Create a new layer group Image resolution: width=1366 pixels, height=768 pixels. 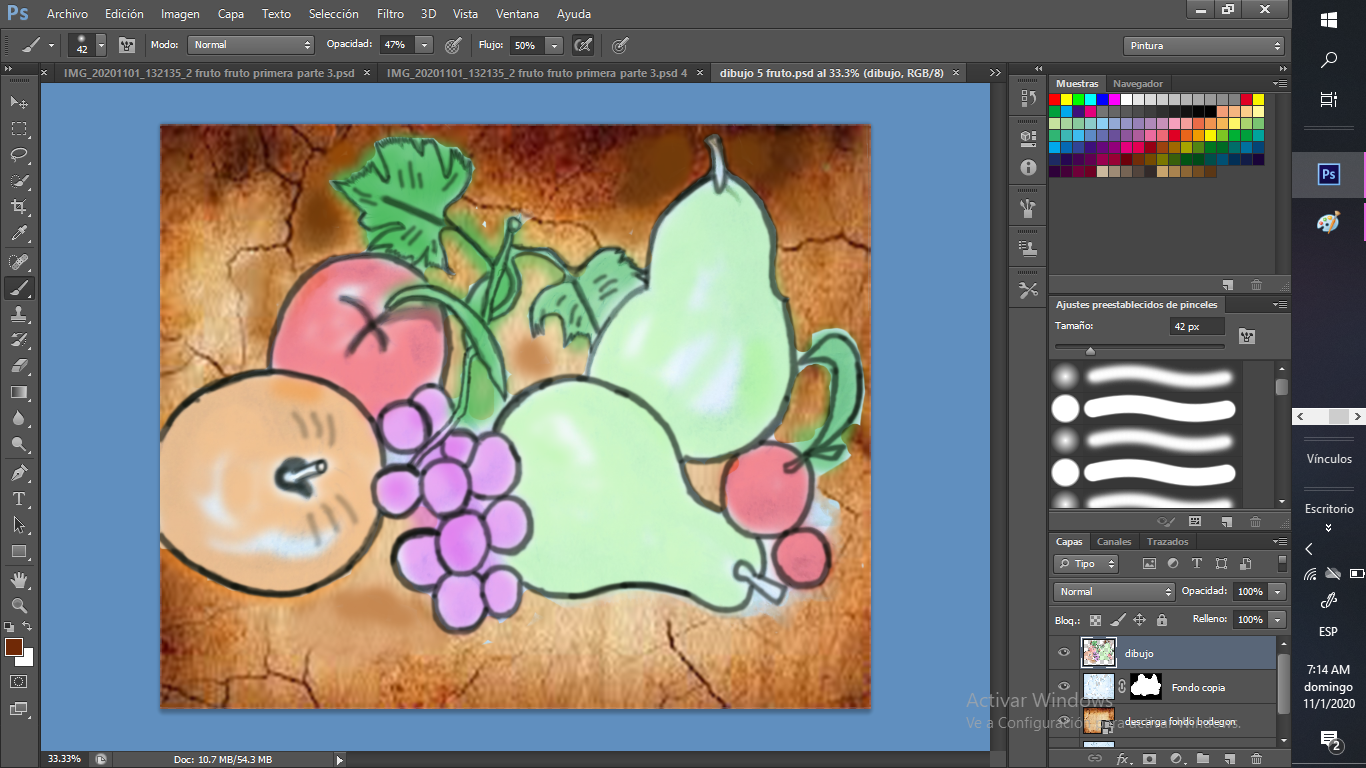tap(1203, 759)
